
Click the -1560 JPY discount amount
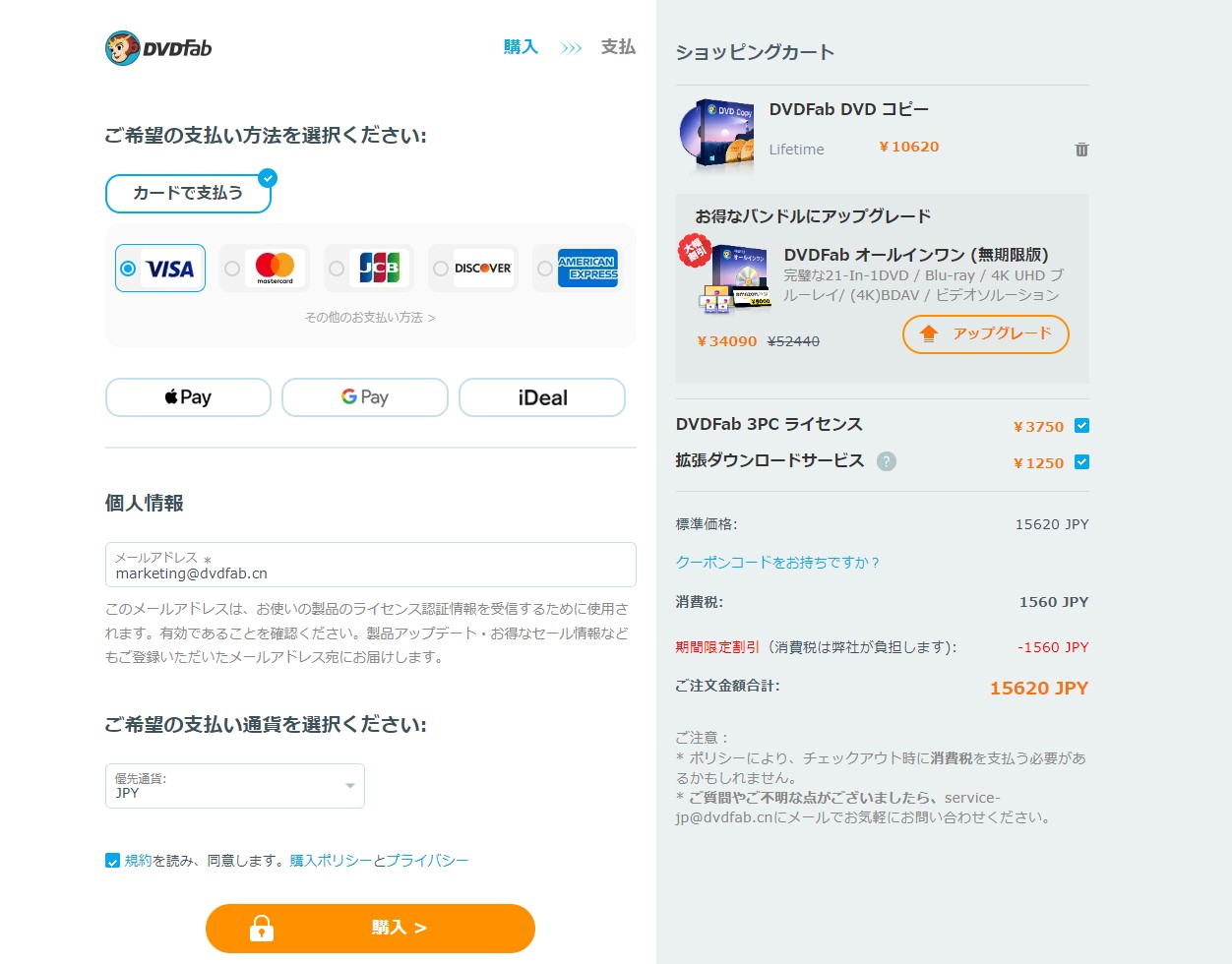click(1053, 647)
